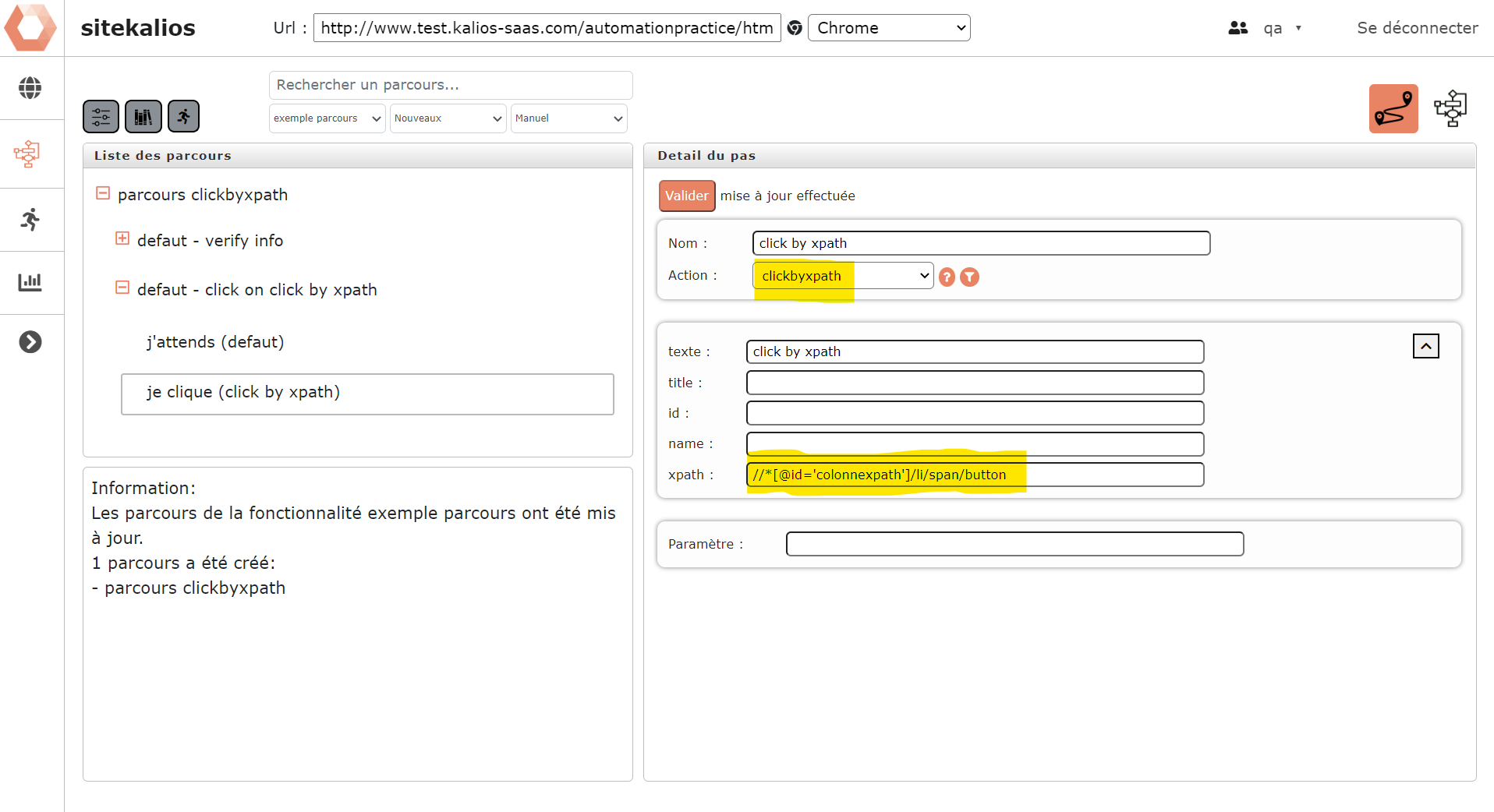The height and width of the screenshot is (812, 1494).
Task: Click the help question mark icon
Action: click(947, 277)
